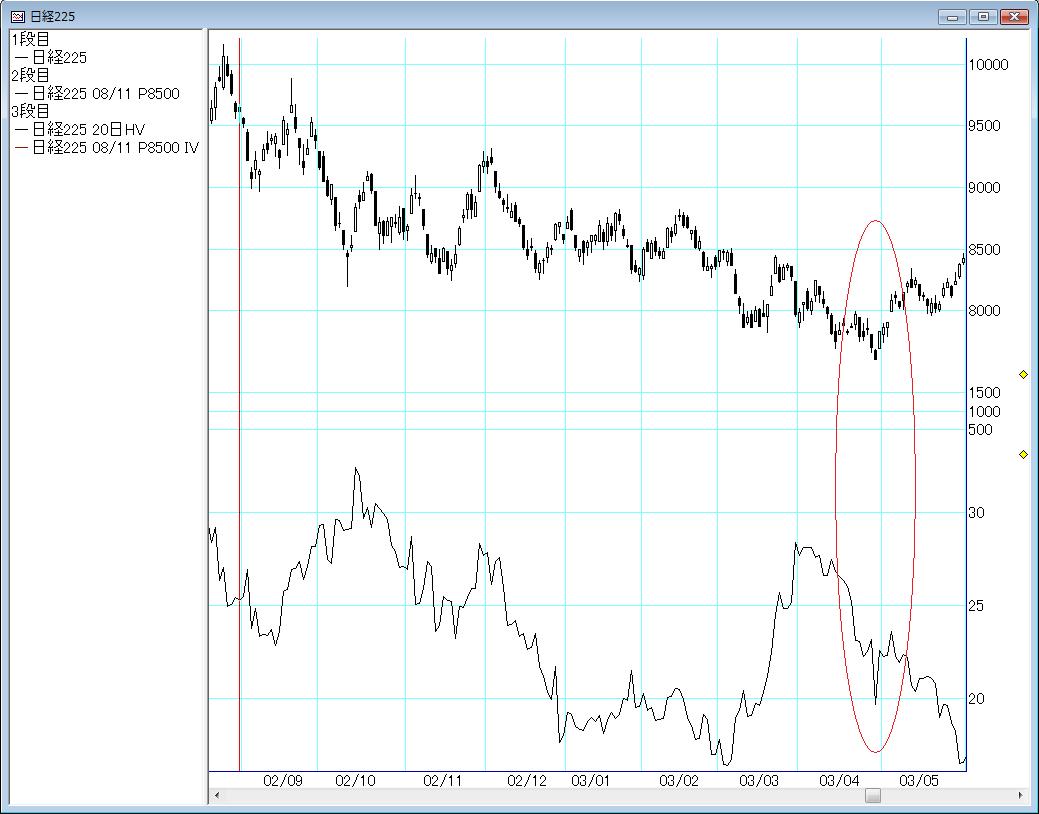Maximize the 日経225 chart window
Image resolution: width=1039 pixels, height=814 pixels.
coord(984,16)
